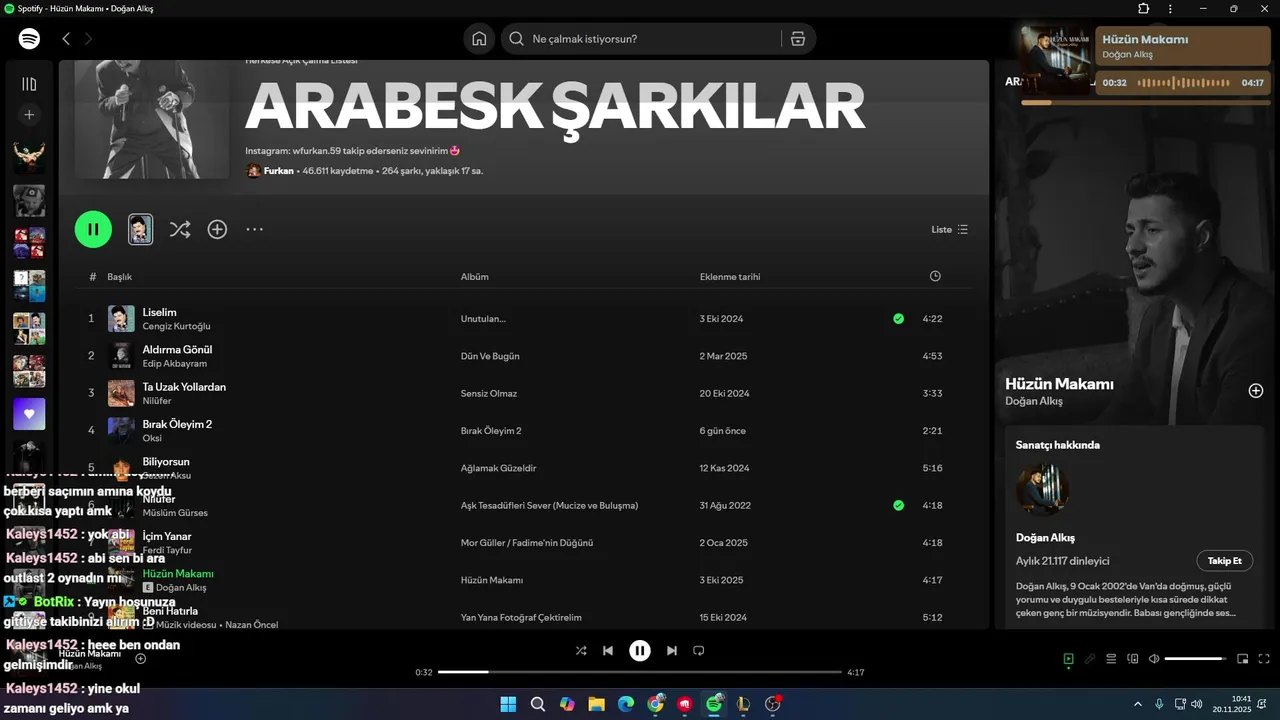Open File Explorer from the taskbar
1280x720 pixels.
(x=596, y=704)
